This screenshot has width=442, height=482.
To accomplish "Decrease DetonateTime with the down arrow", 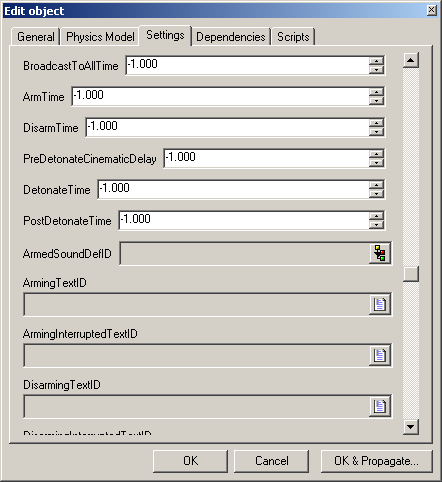I will (376, 194).
